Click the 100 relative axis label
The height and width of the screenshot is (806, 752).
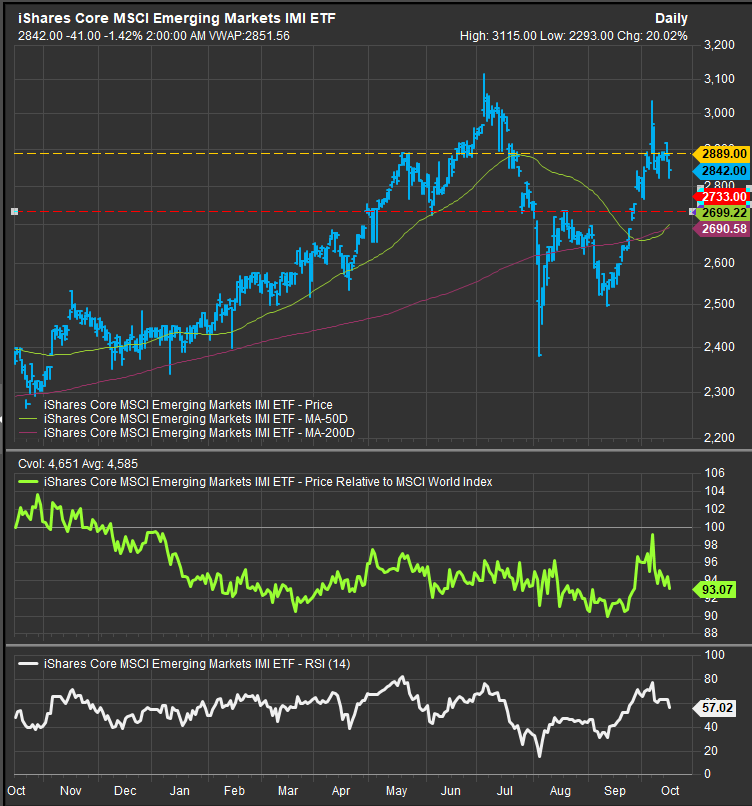click(x=714, y=526)
